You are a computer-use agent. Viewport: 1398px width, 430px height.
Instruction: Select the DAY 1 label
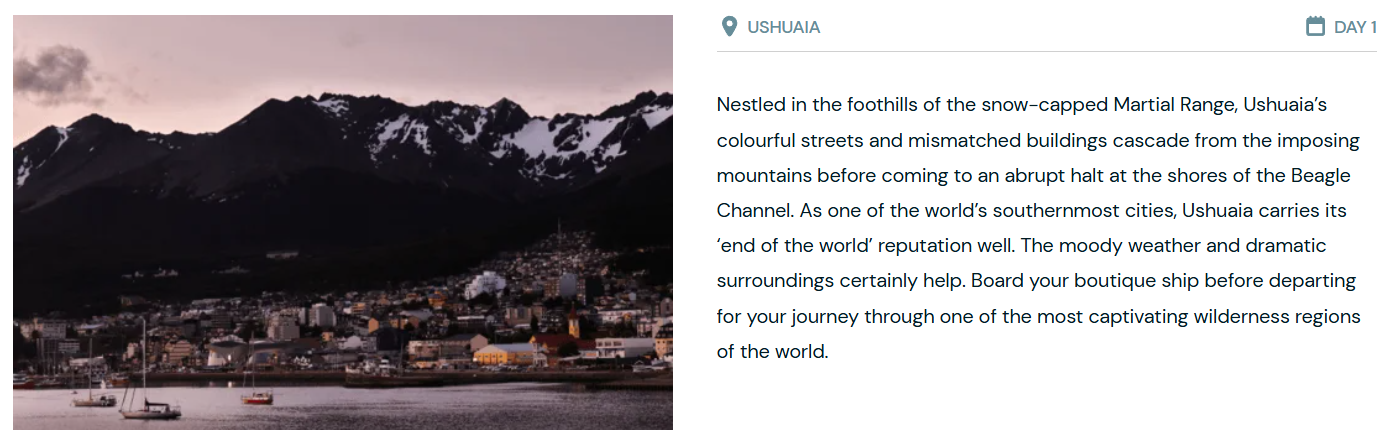tap(1355, 28)
